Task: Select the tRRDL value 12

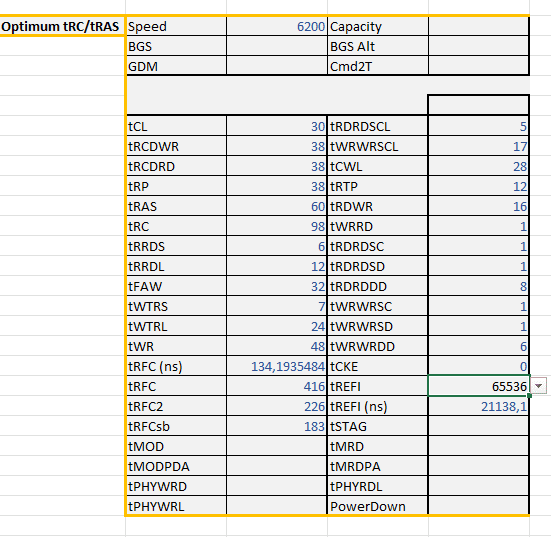Action: (x=277, y=266)
